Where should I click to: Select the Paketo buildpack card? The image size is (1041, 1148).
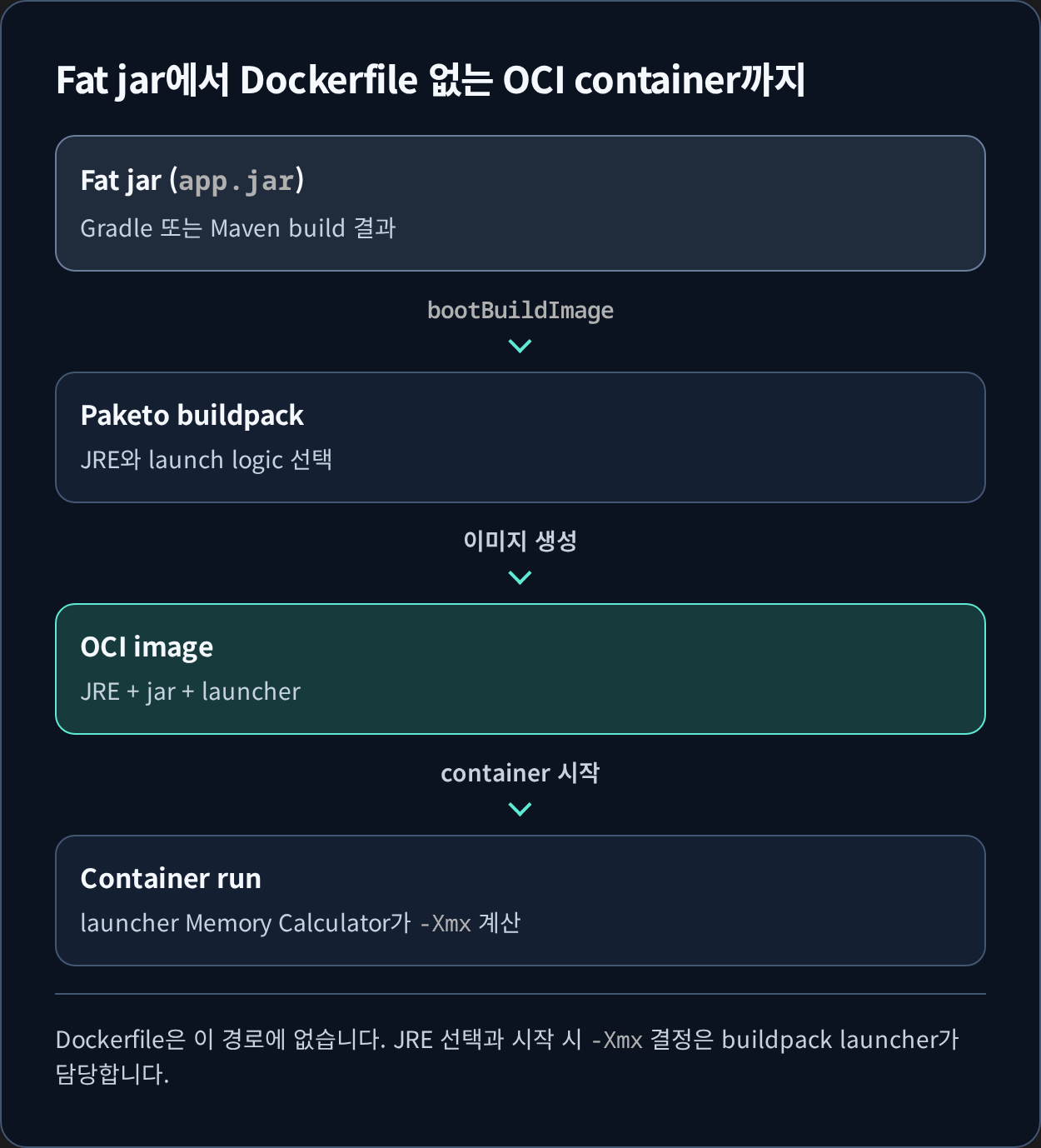point(520,437)
